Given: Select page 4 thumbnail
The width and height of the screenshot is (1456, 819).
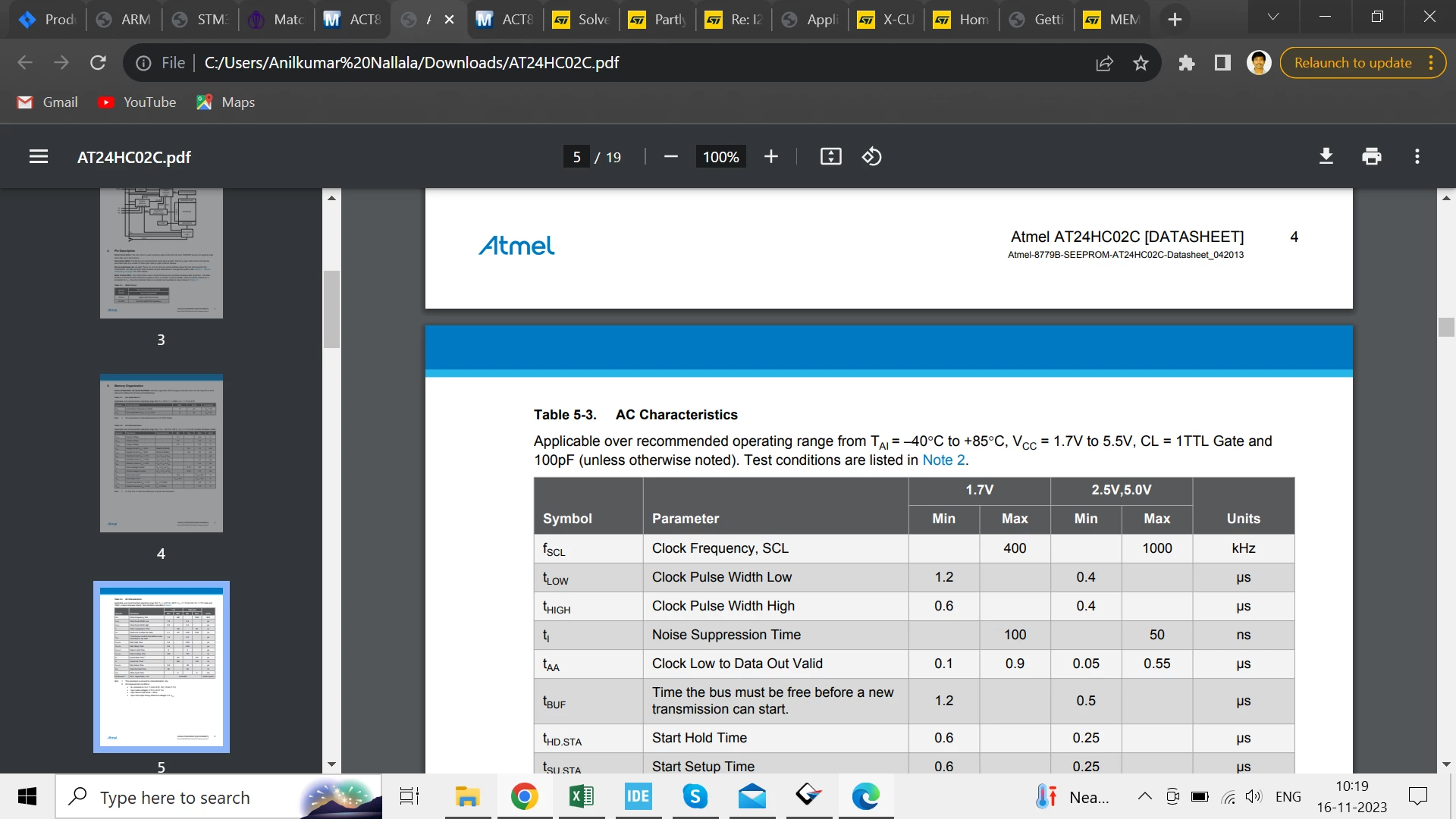Looking at the screenshot, I should pyautogui.click(x=162, y=453).
